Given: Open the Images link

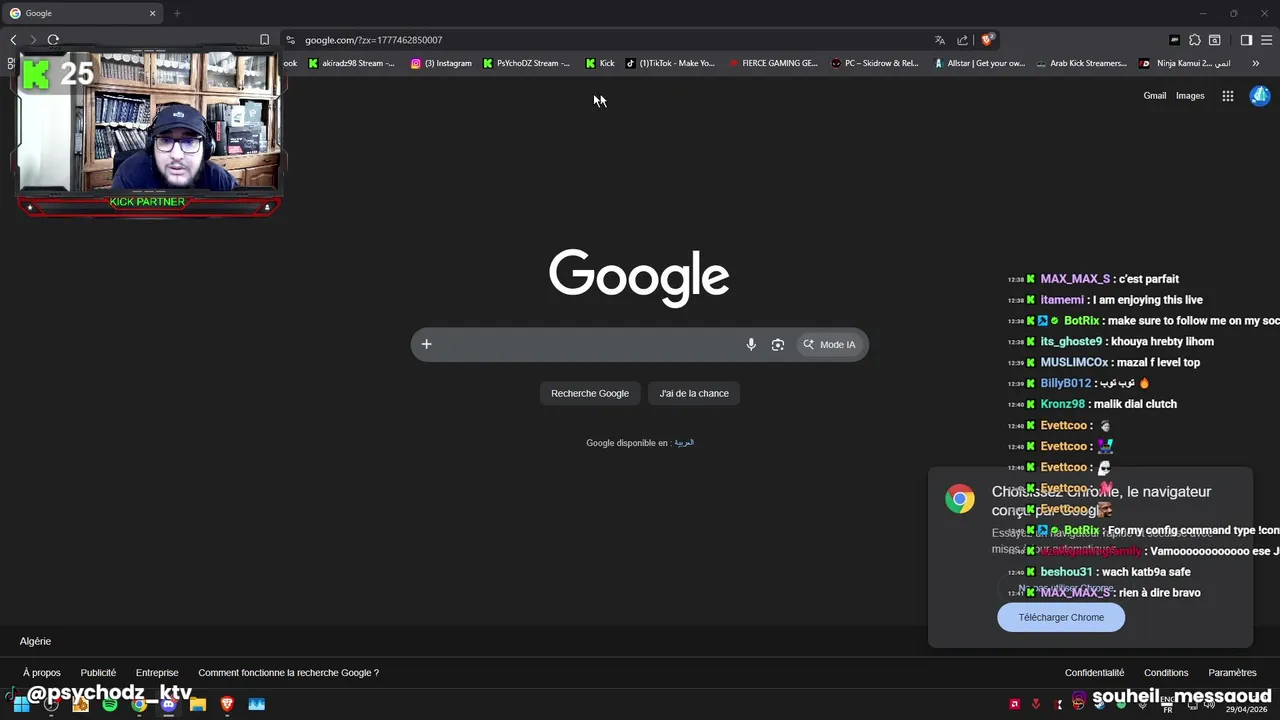Looking at the screenshot, I should click(1190, 96).
